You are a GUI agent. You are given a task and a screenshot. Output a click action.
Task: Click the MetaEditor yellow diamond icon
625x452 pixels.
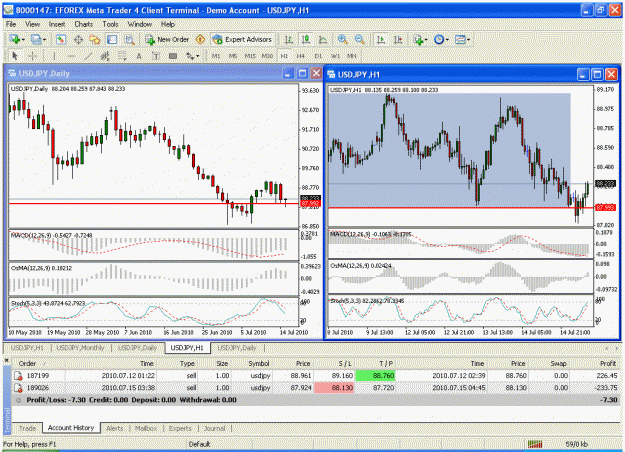200,39
